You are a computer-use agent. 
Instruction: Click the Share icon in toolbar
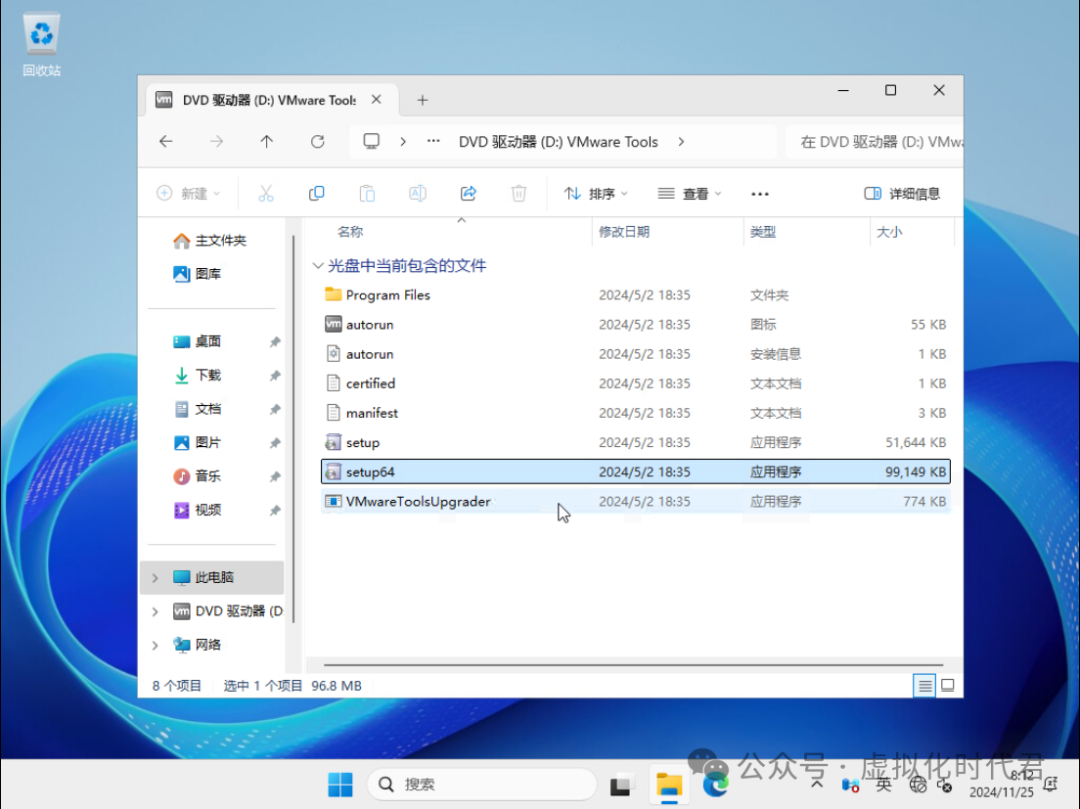pos(468,193)
